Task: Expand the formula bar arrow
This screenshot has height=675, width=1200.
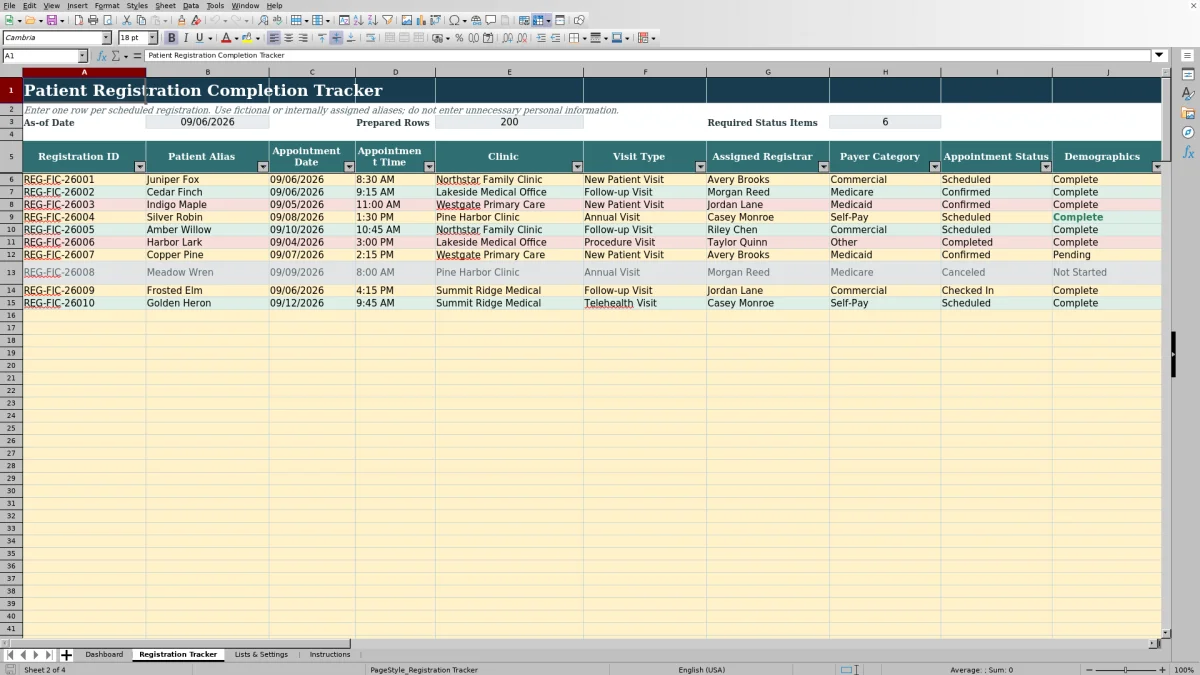Action: coord(1159,56)
